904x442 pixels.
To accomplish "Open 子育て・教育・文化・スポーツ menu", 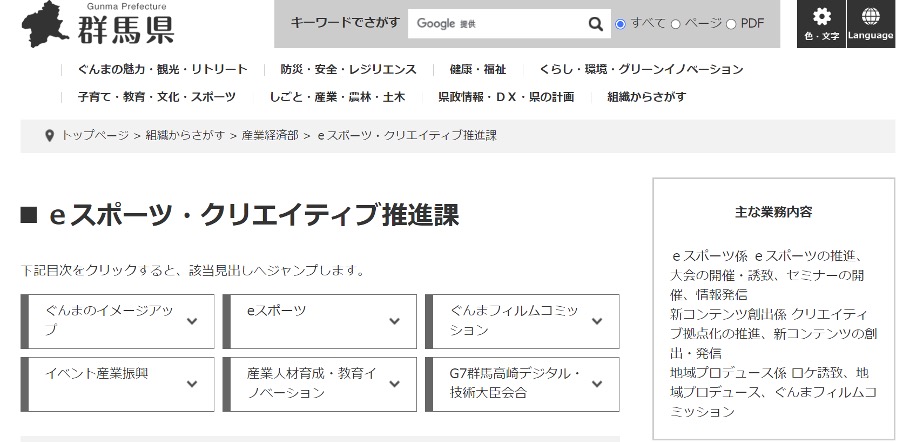I will 157,97.
